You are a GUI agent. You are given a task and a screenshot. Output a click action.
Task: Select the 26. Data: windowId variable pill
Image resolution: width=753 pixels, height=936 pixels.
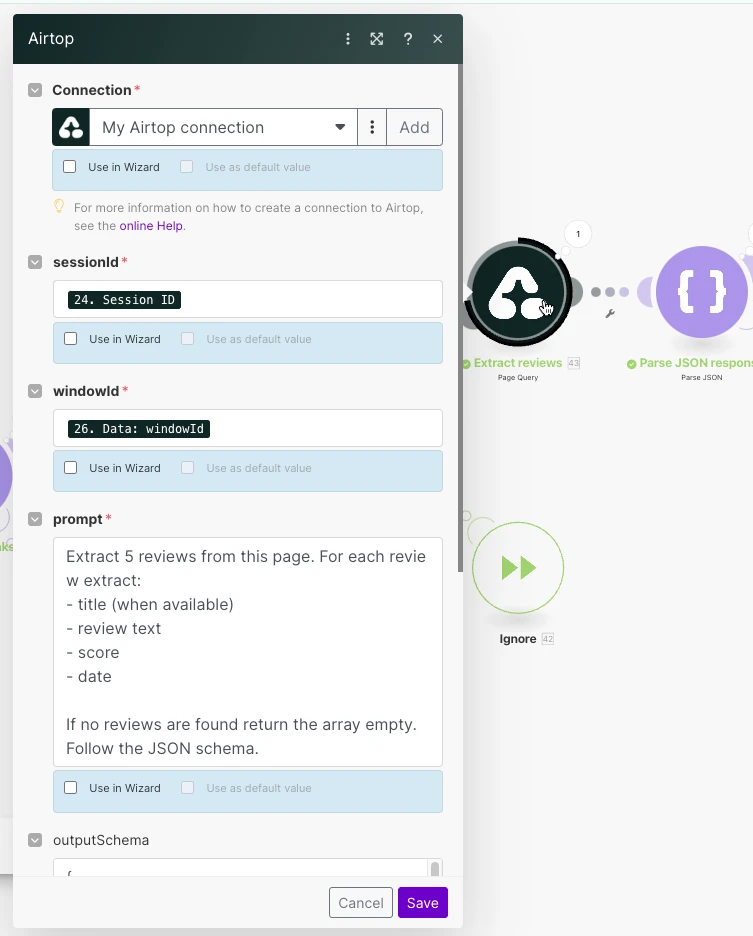point(139,429)
